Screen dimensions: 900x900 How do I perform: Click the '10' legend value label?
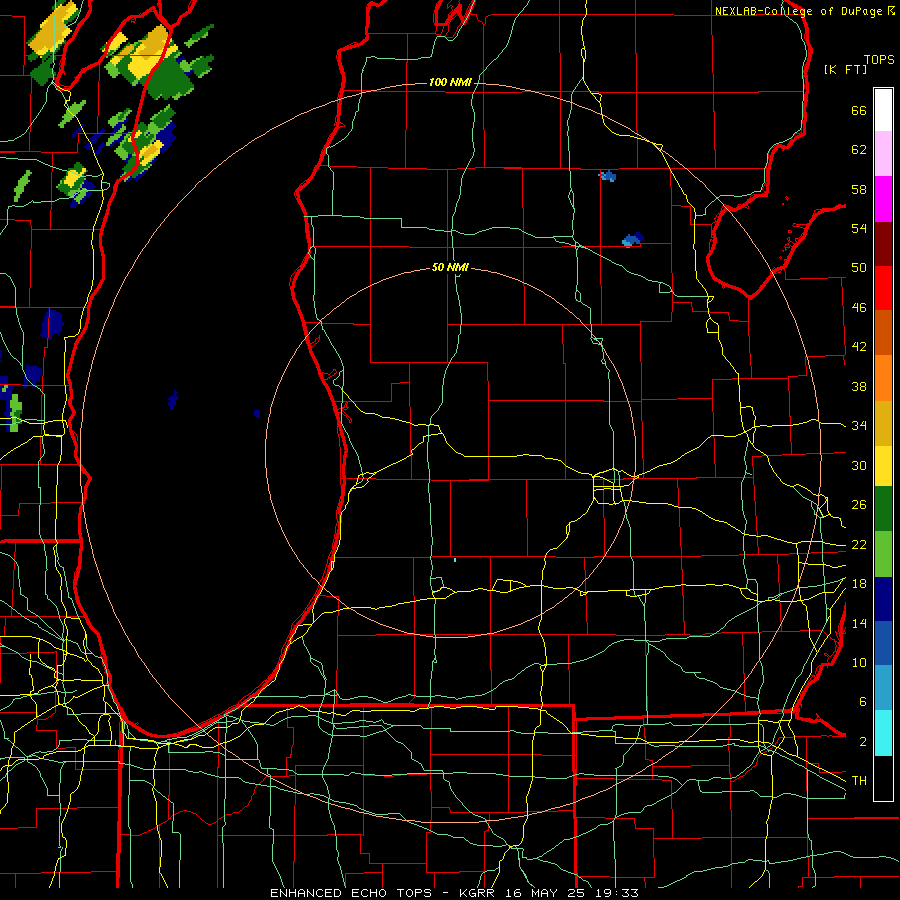859,662
